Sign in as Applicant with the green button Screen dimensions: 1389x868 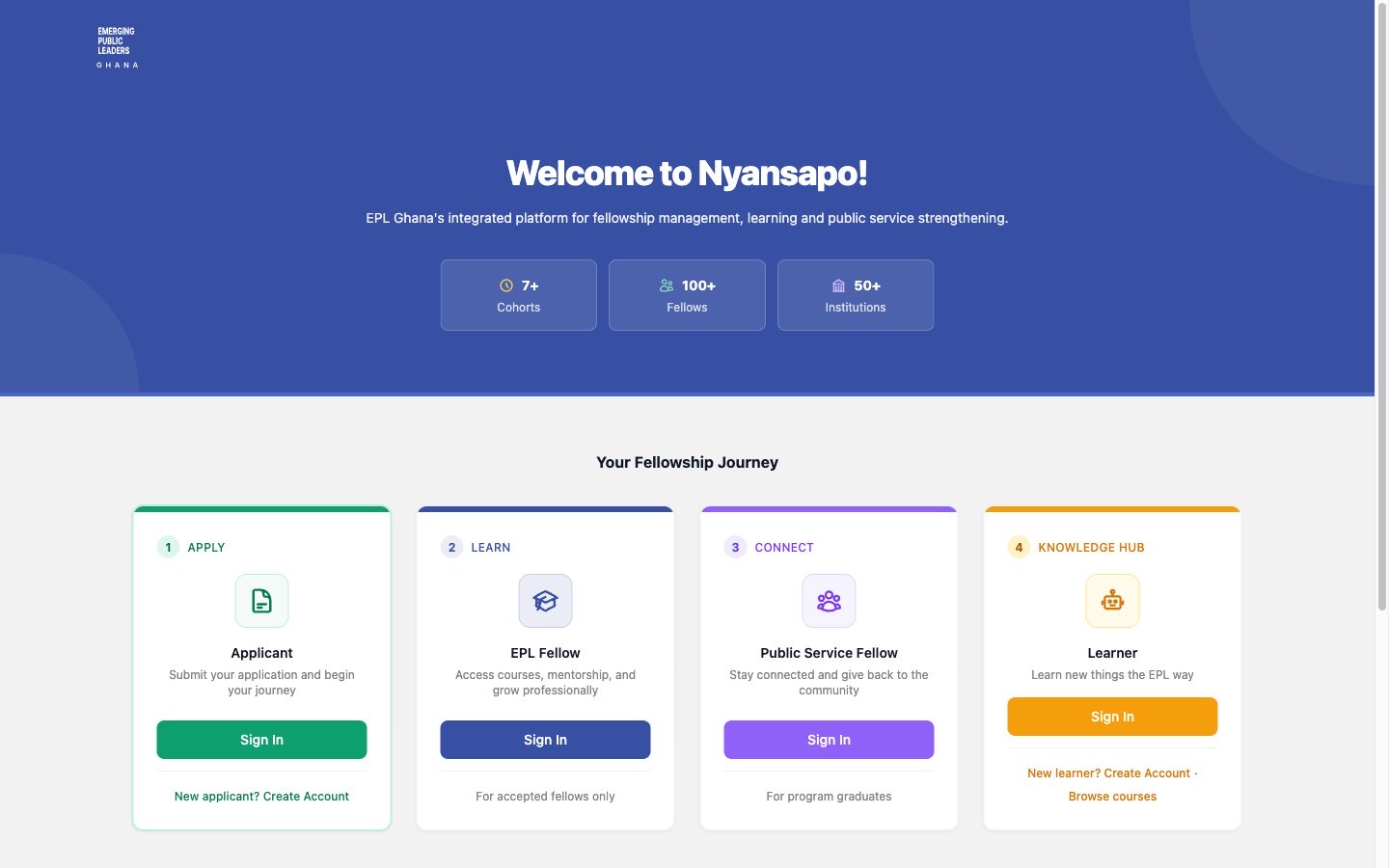point(261,740)
